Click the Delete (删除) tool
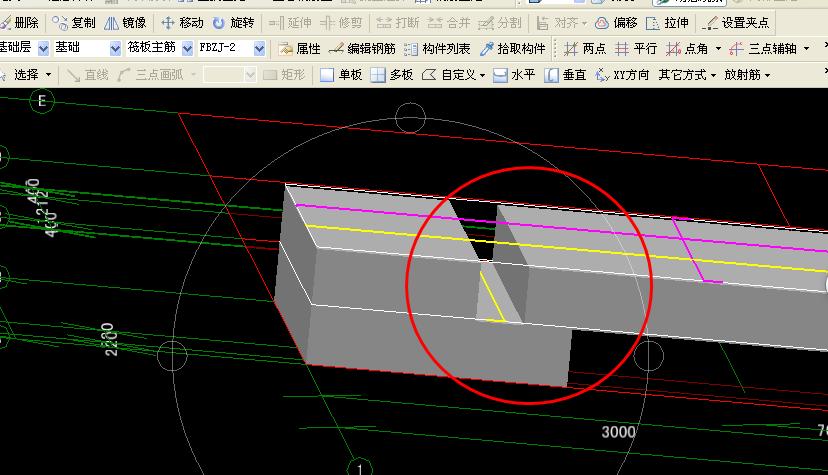Viewport: 828px width, 475px height. point(20,23)
